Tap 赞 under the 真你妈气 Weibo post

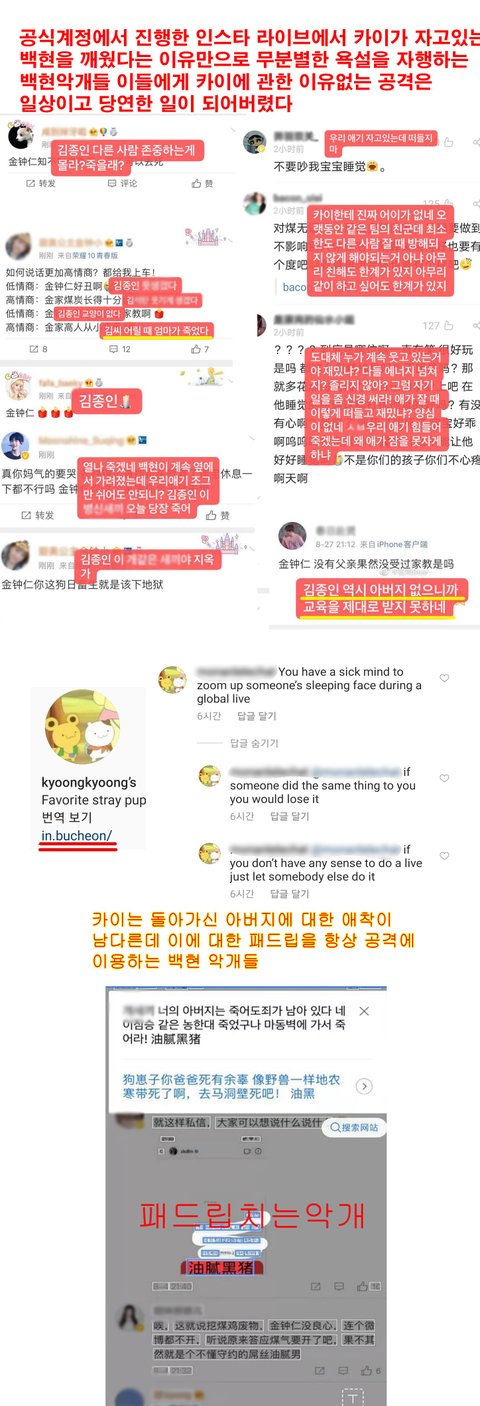pos(217,515)
